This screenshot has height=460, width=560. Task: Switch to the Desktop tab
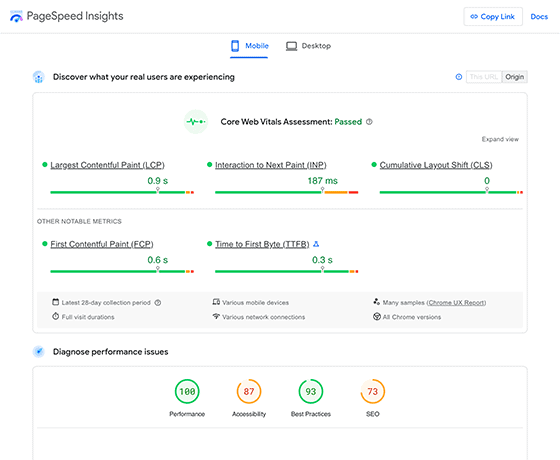click(308, 46)
